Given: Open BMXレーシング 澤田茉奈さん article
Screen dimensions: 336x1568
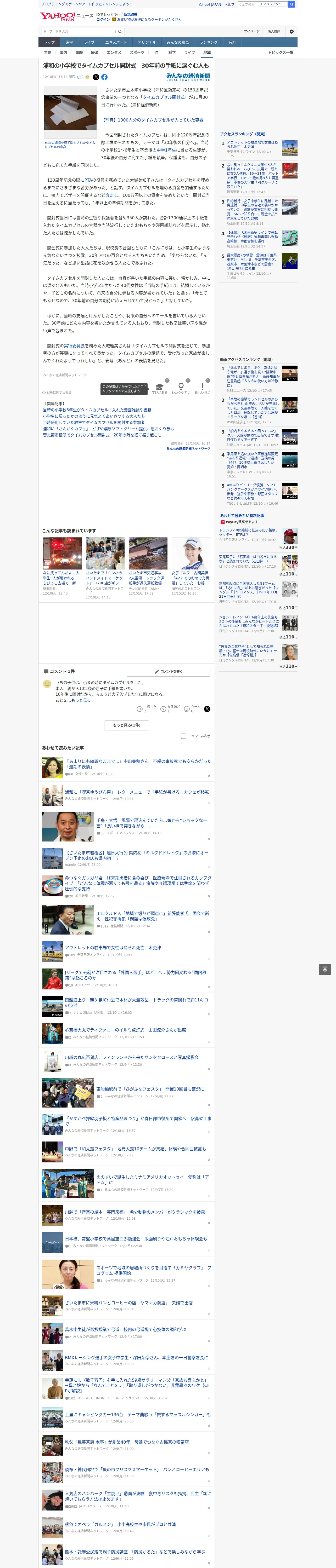Looking at the screenshot, I should 137,1357.
